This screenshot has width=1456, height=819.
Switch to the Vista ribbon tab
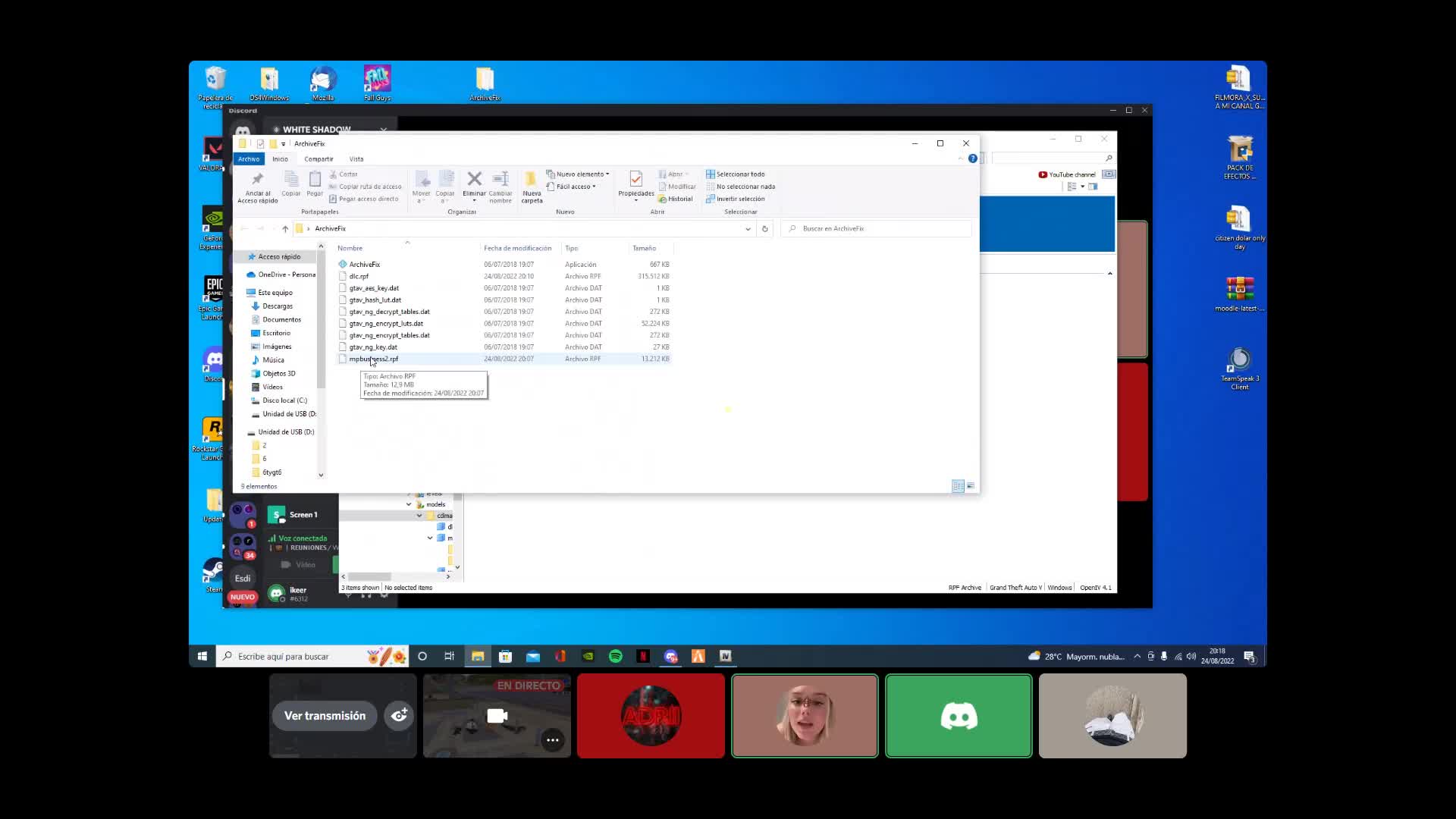tap(356, 158)
